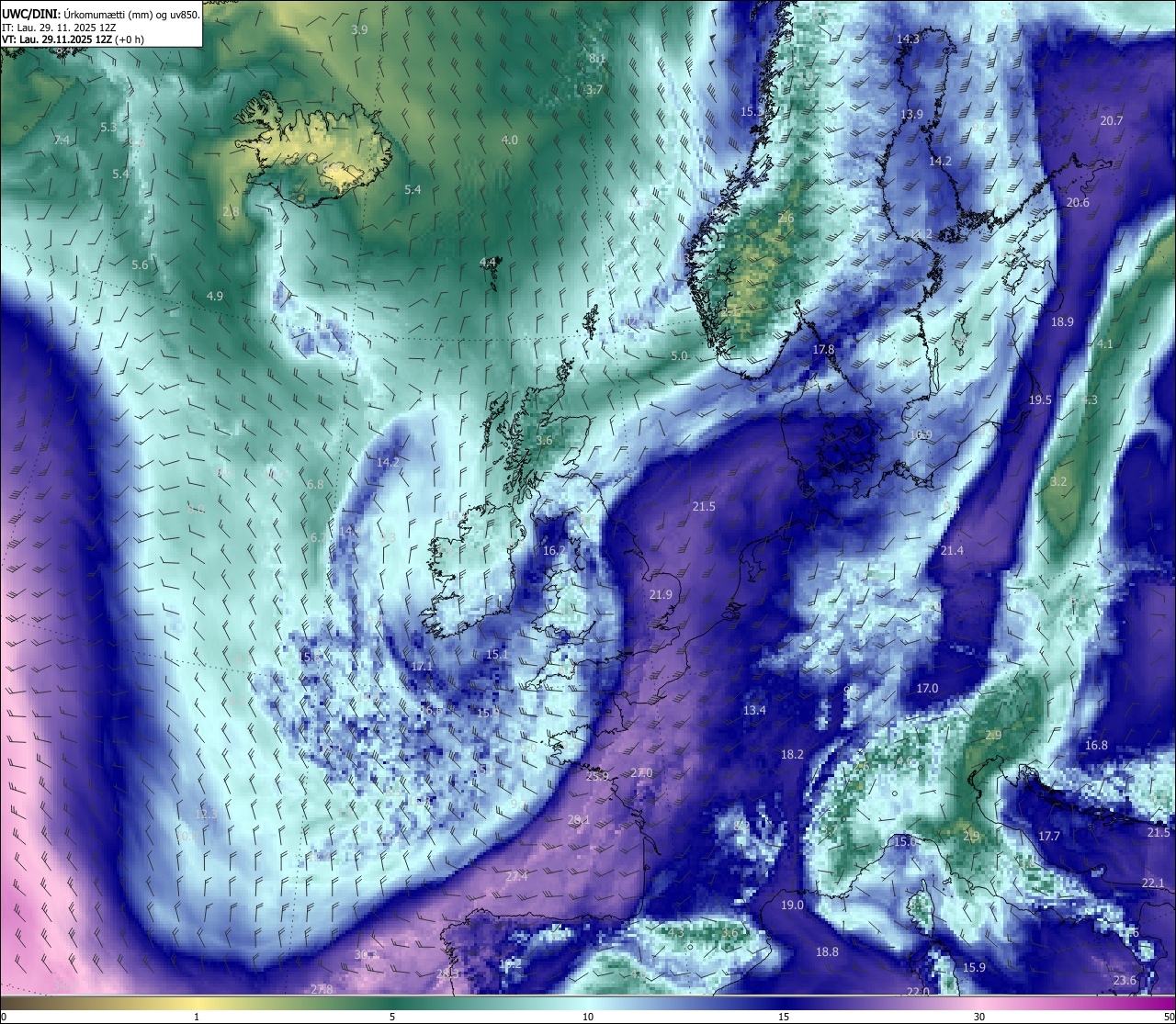Click the 21.9 value over England
The width and height of the screenshot is (1176, 1024).
pos(661,594)
